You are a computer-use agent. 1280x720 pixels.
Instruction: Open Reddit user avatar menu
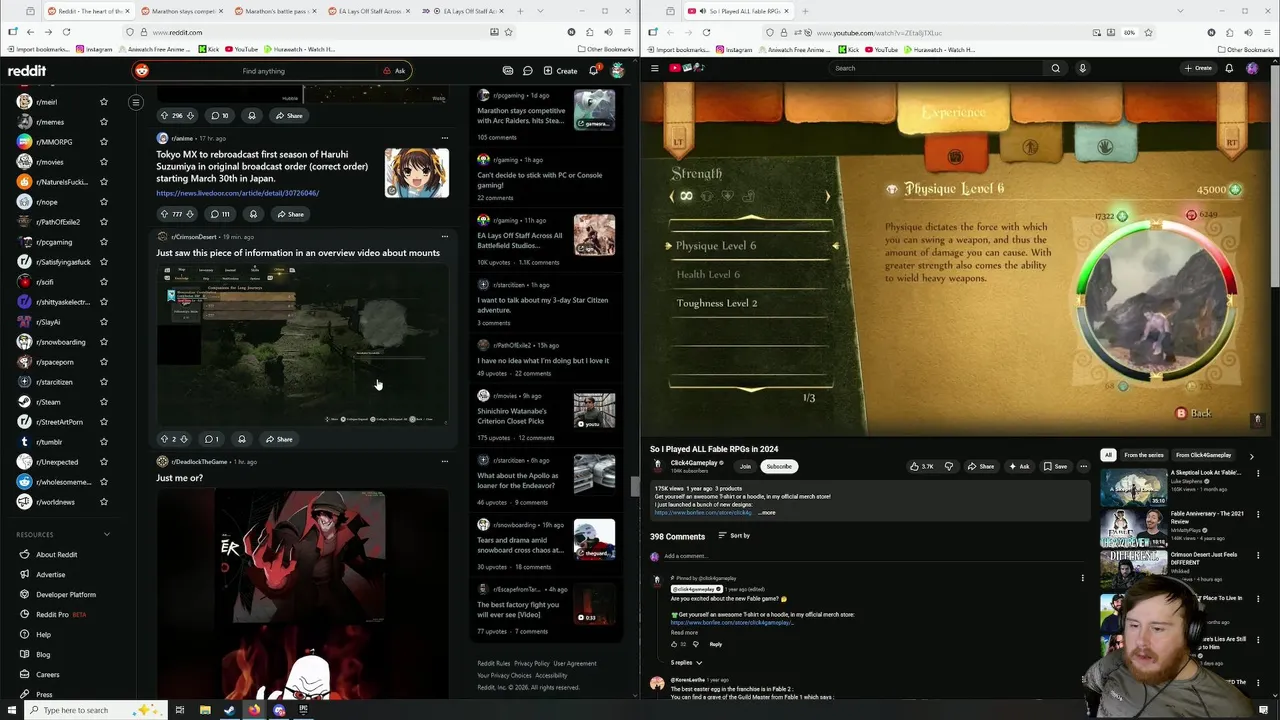point(618,71)
